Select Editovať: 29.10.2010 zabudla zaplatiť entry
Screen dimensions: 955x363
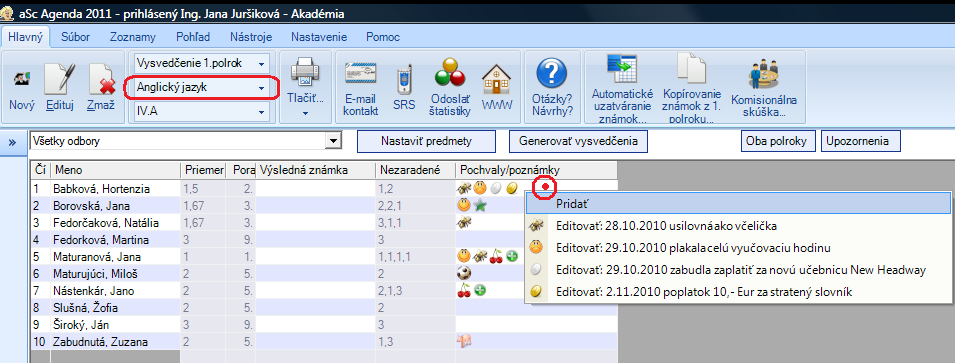pyautogui.click(x=738, y=270)
